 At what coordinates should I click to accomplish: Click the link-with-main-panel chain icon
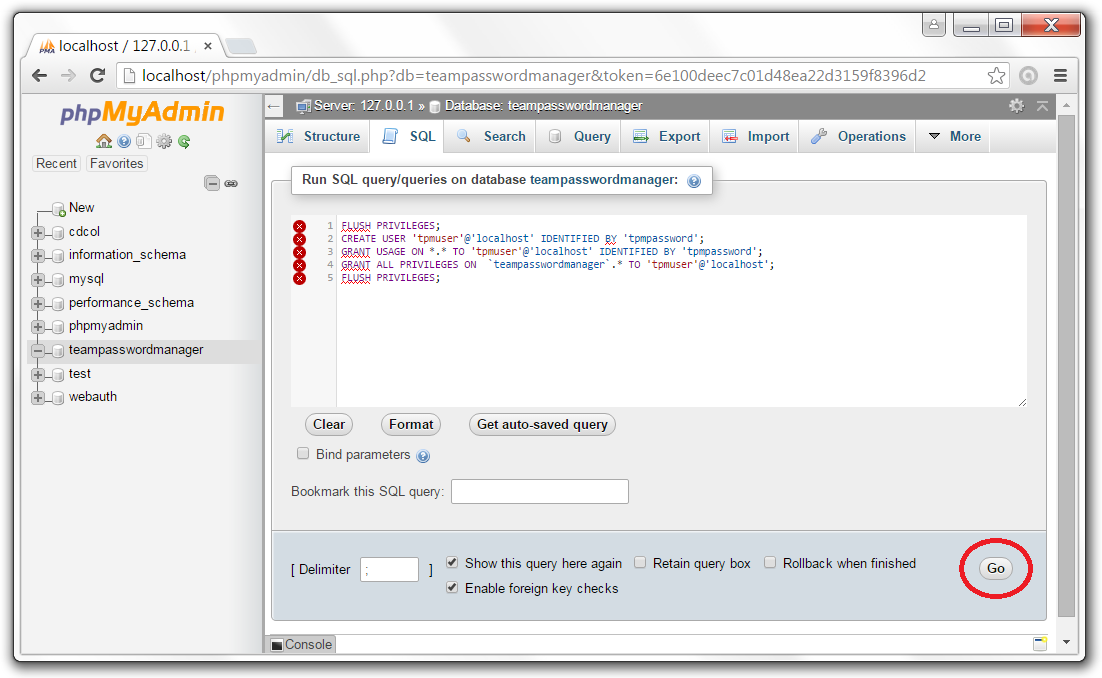pos(231,183)
